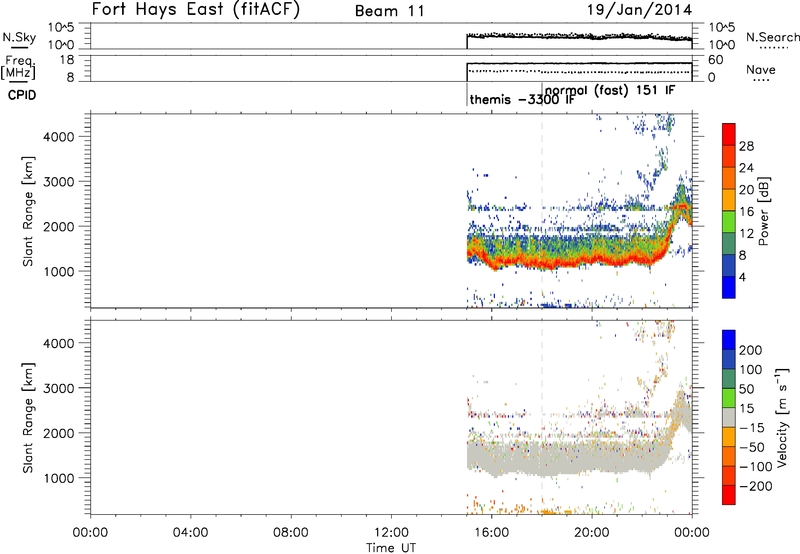The image size is (800, 554).
Task: Click the 'themis -3300 IF' annotation
Action: (522, 99)
